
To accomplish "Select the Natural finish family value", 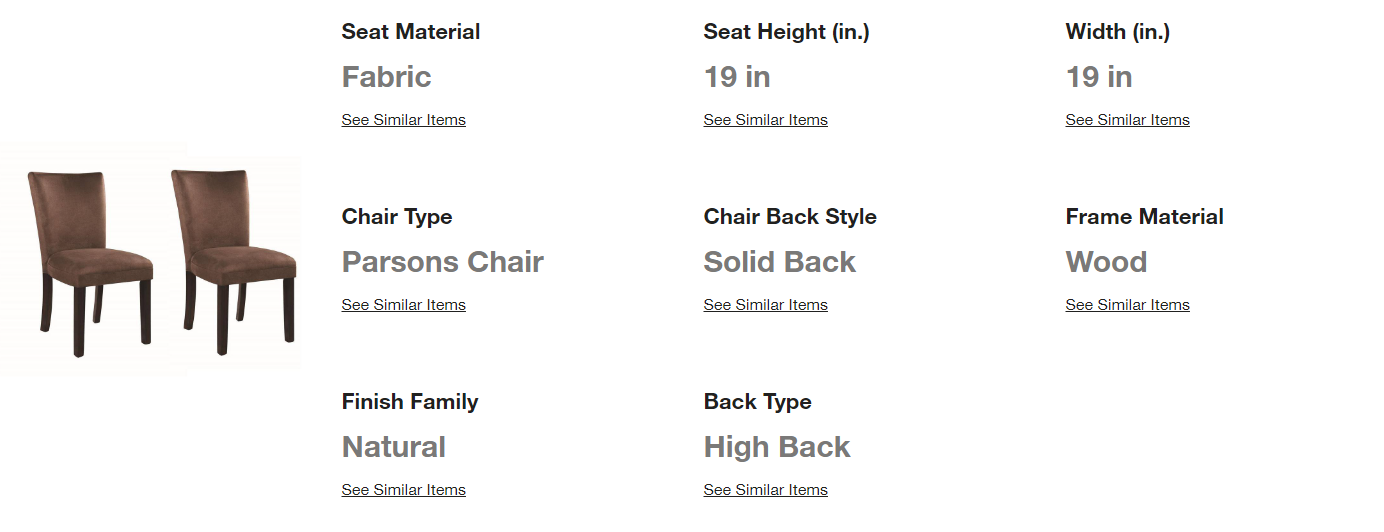I will (x=394, y=447).
